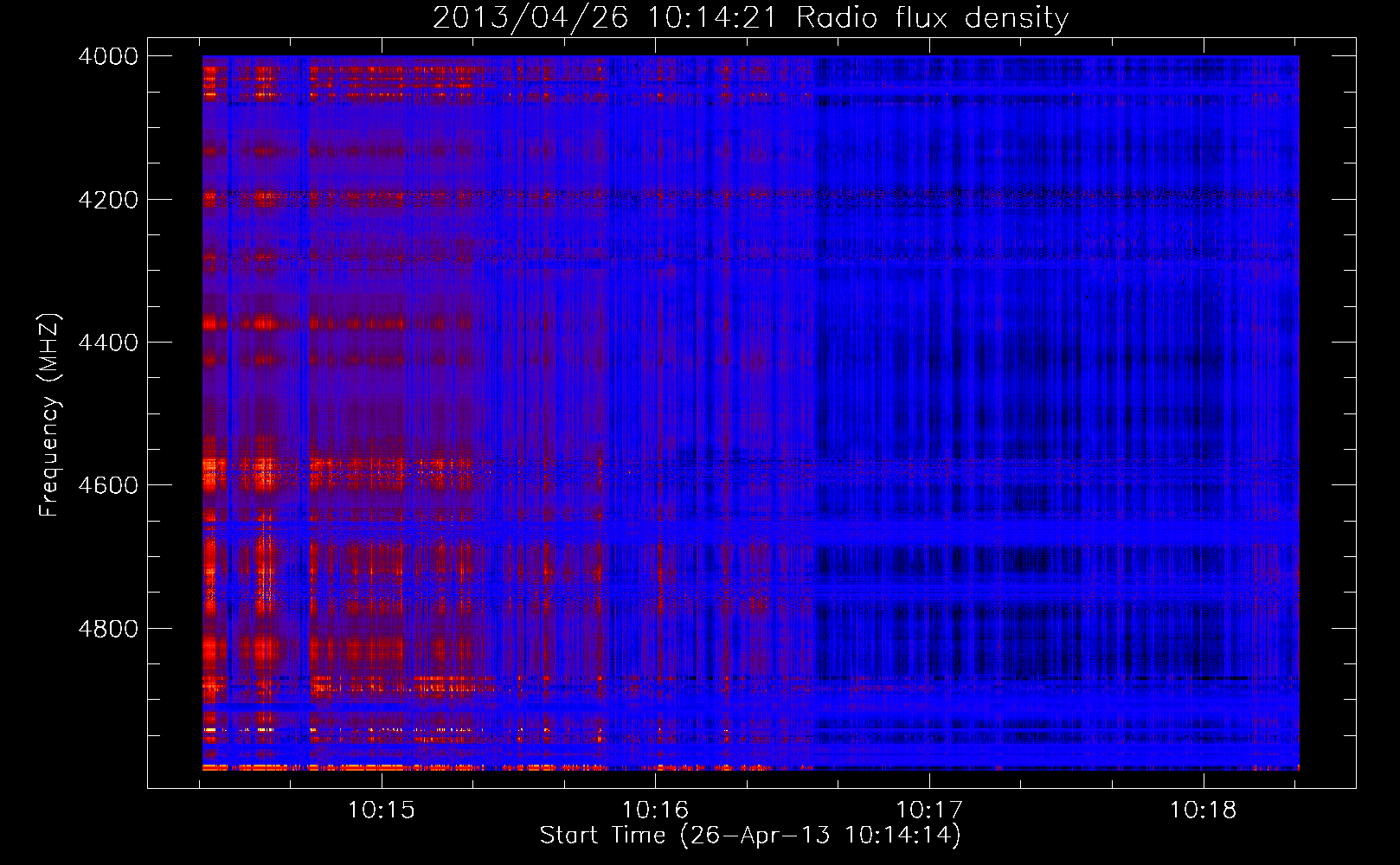This screenshot has height=865, width=1400.
Task: Click the 4000 frequency tick label
Action: 108,56
